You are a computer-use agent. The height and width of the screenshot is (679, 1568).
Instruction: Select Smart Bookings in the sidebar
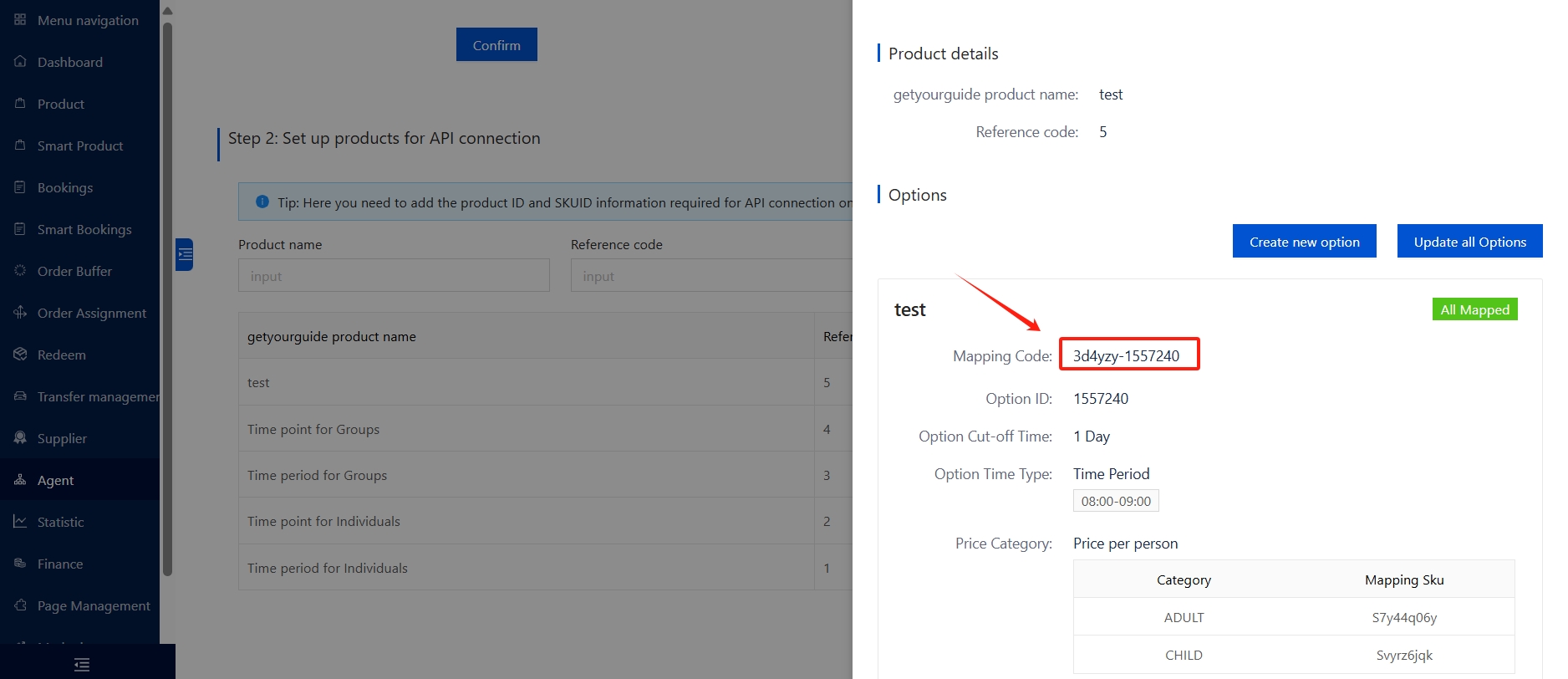tap(84, 229)
